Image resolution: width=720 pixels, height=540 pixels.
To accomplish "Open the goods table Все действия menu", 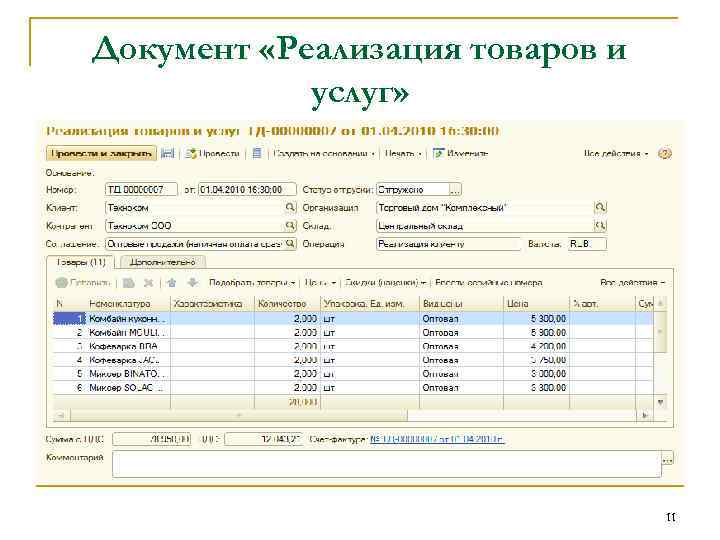I will (632, 283).
